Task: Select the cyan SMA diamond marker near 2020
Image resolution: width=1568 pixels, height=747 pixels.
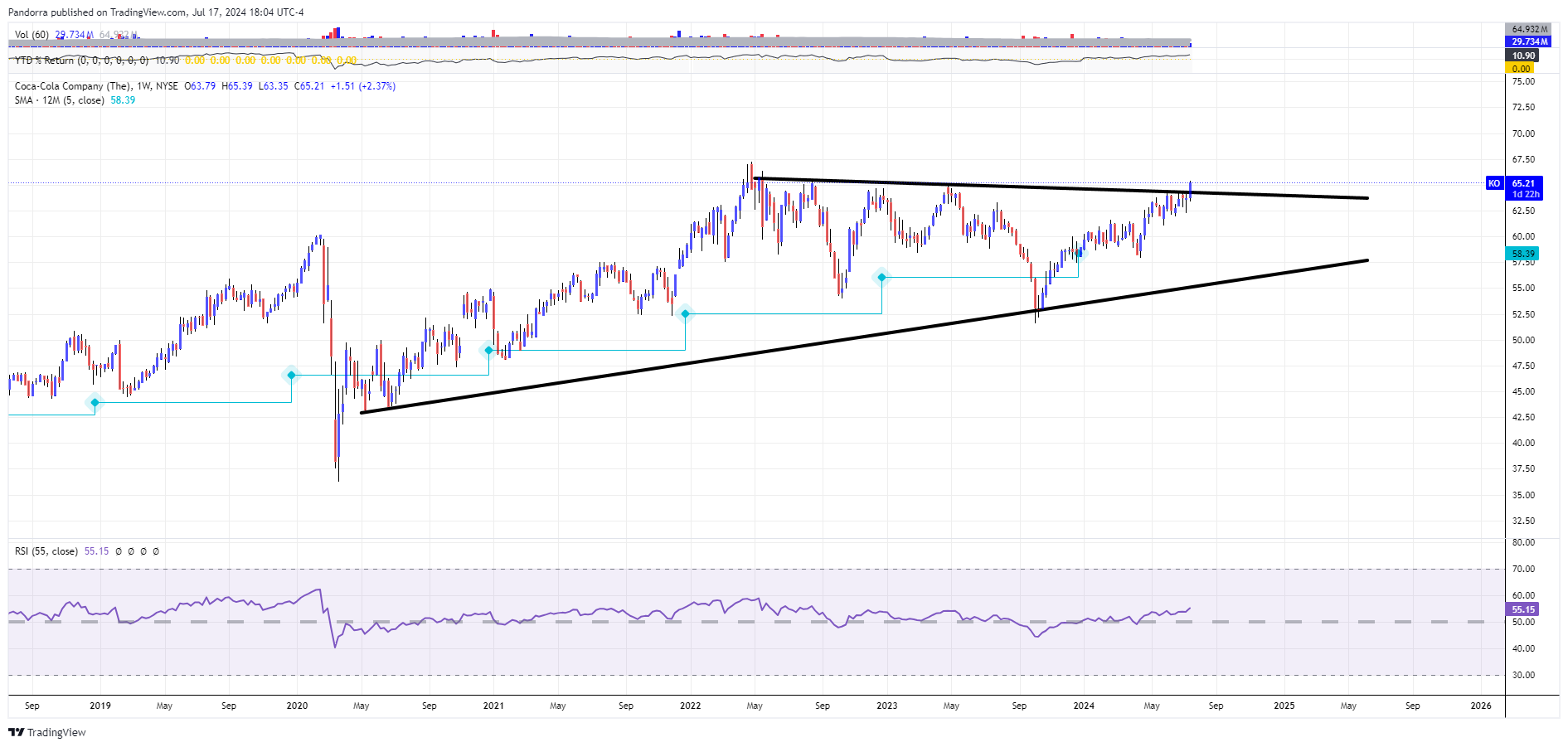Action: tap(291, 375)
